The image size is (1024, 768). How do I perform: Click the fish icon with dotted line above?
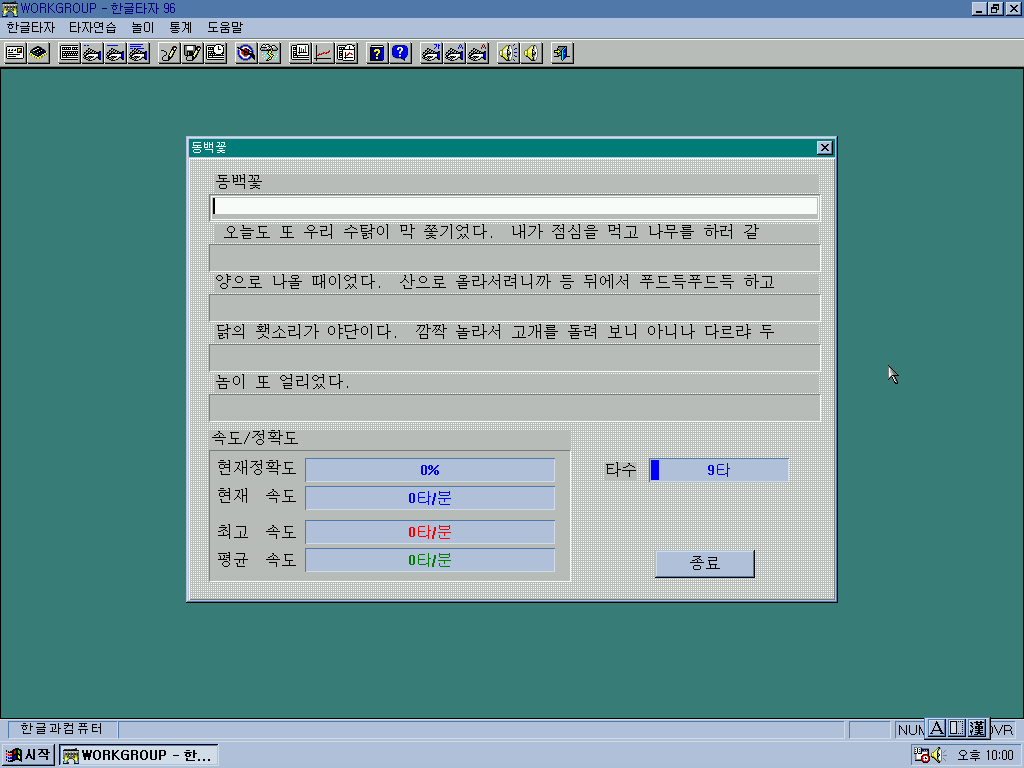[92, 53]
